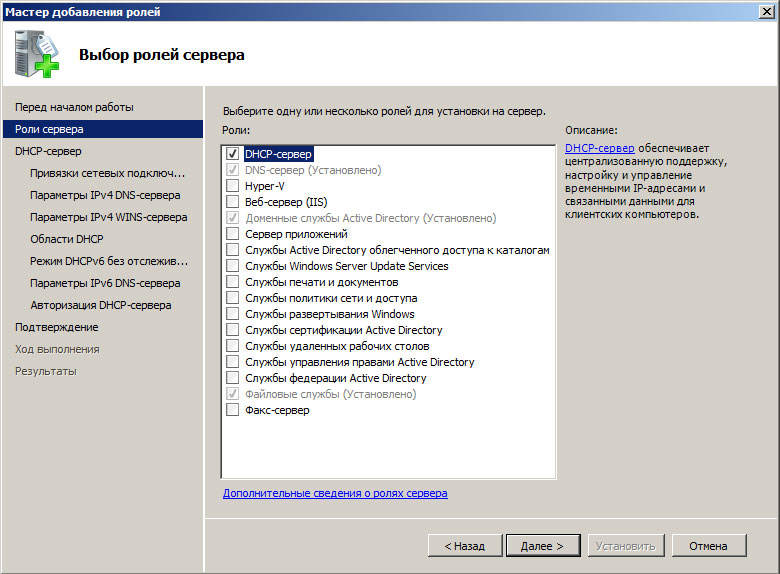
Task: Open the Области DHCP step
Action: point(67,239)
